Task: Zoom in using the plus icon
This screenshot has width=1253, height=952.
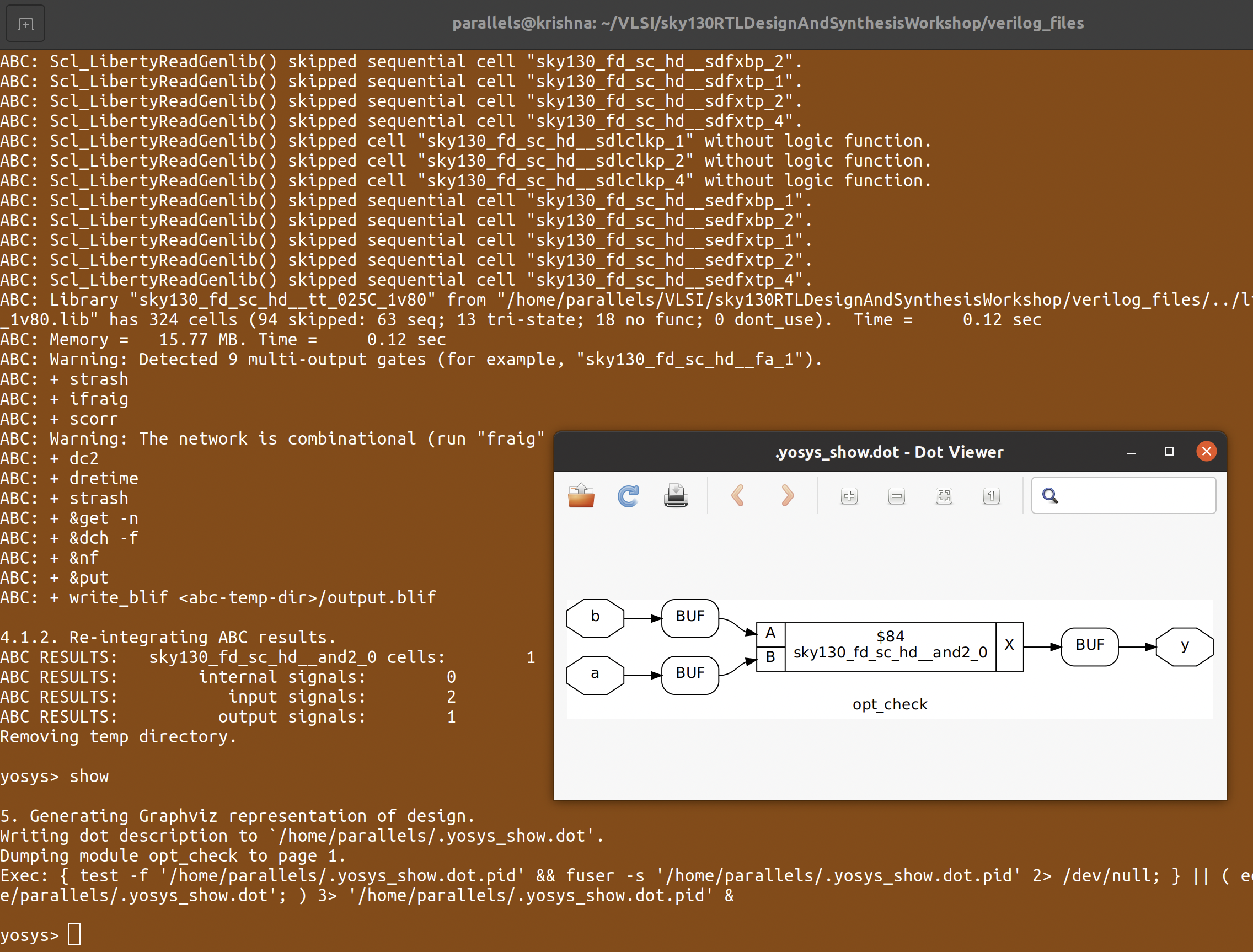Action: 849,496
